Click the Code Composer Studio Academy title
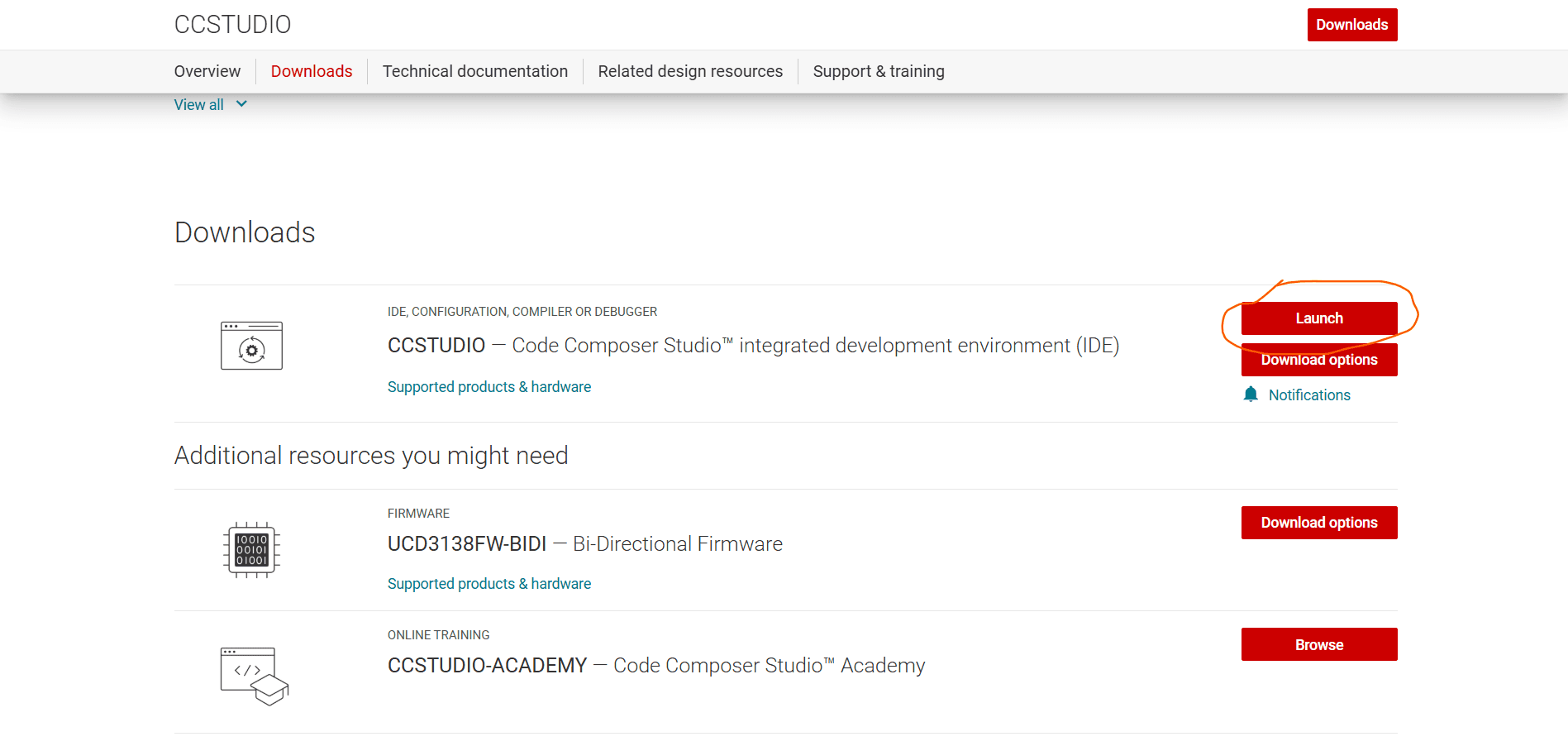This screenshot has height=746, width=1568. tap(656, 666)
